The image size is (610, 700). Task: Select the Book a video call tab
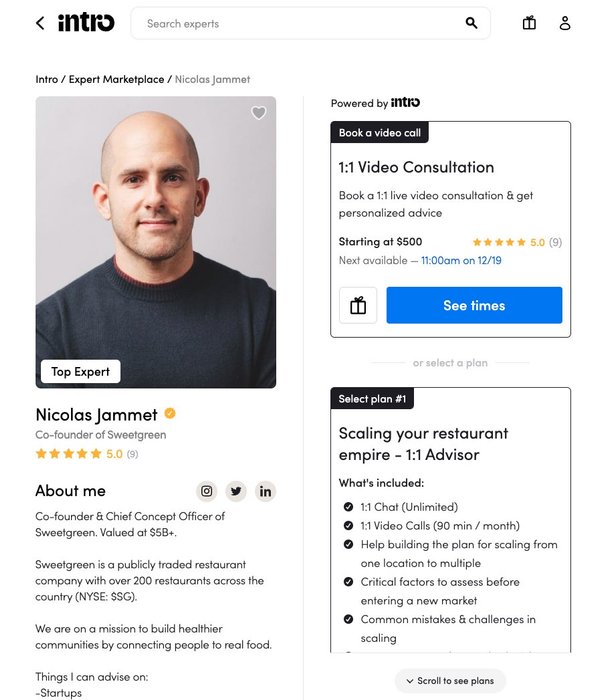pos(380,133)
